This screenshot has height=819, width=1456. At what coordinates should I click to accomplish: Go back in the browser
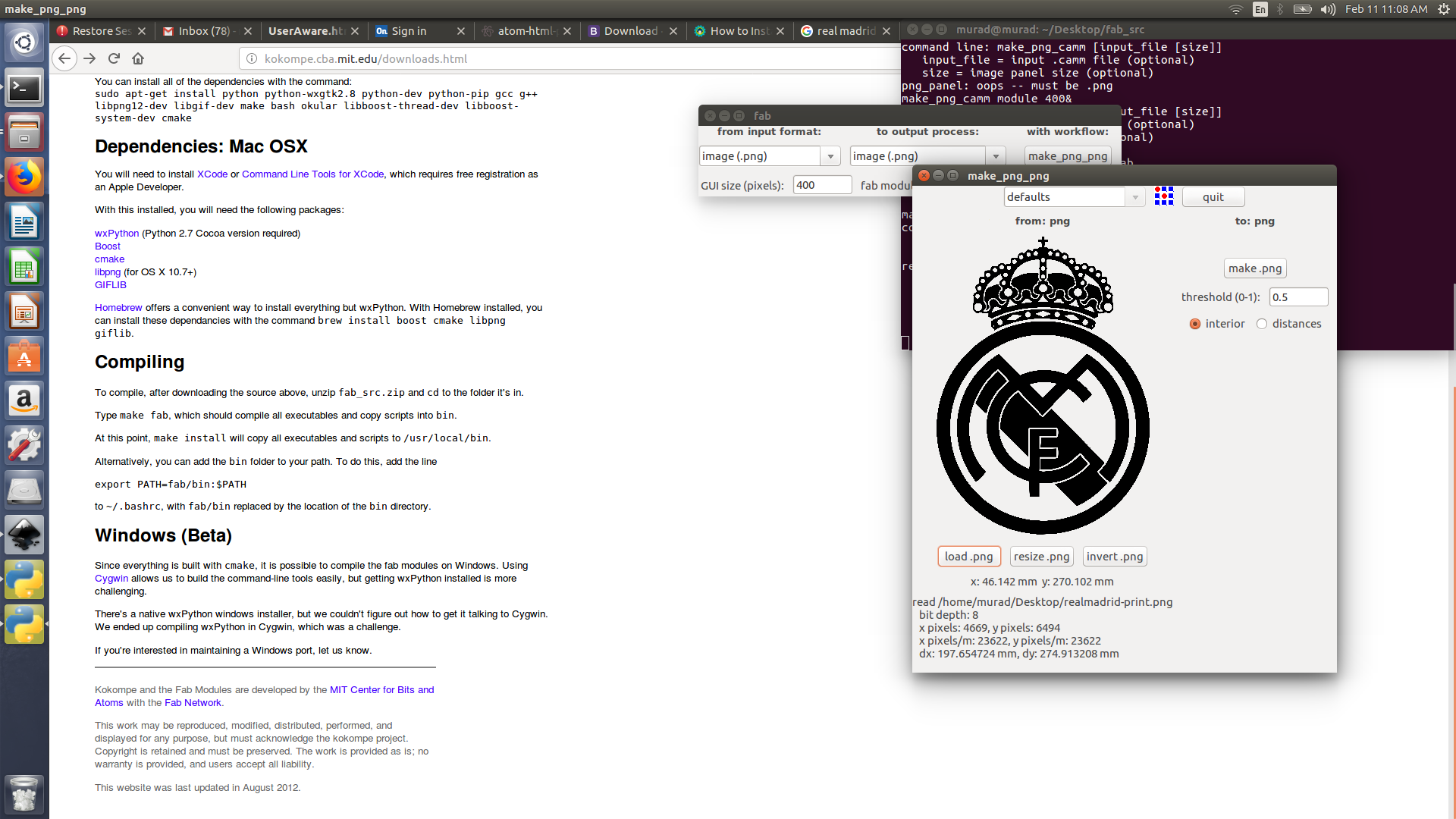[x=64, y=58]
